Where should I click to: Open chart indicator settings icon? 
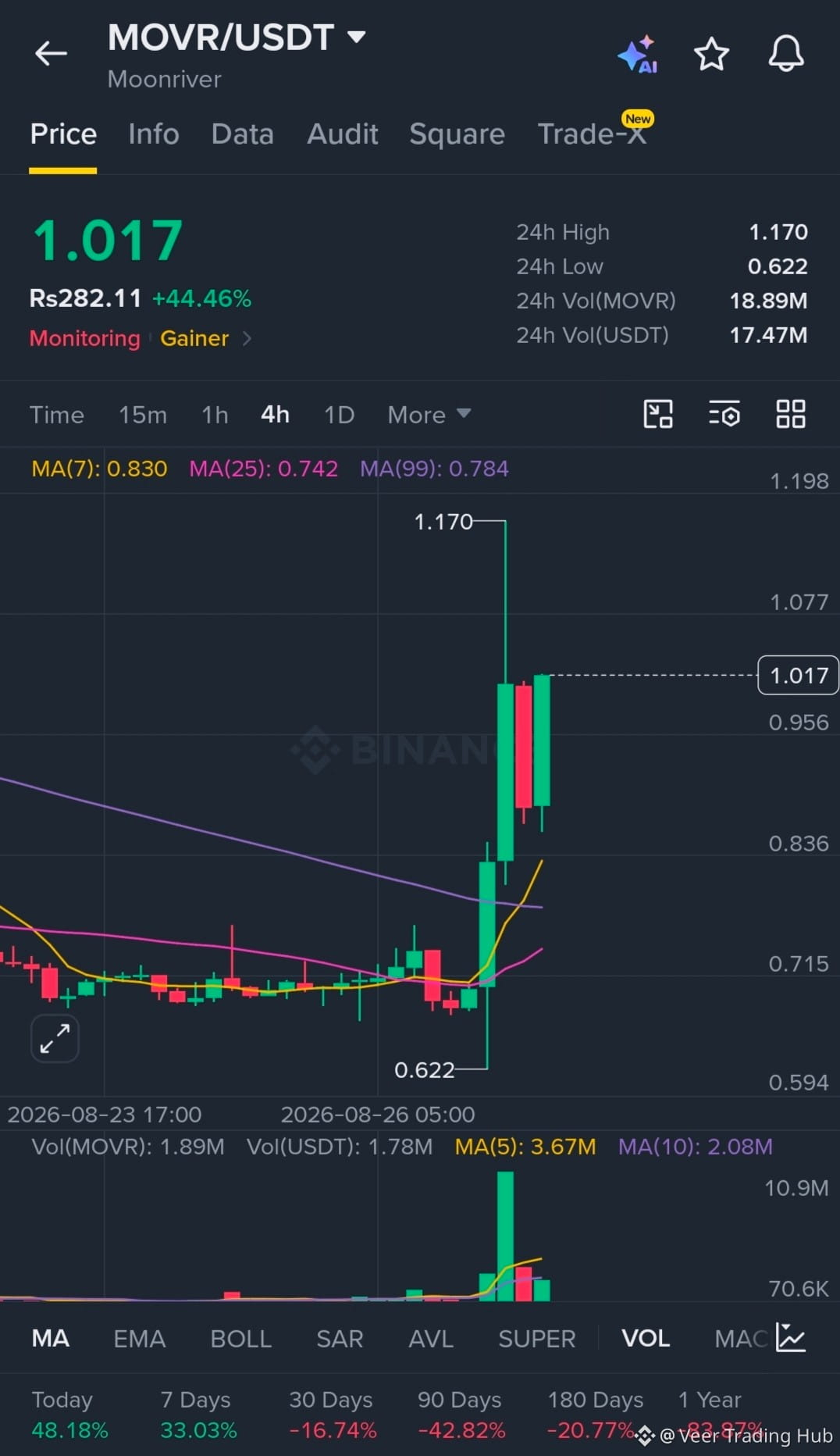724,414
